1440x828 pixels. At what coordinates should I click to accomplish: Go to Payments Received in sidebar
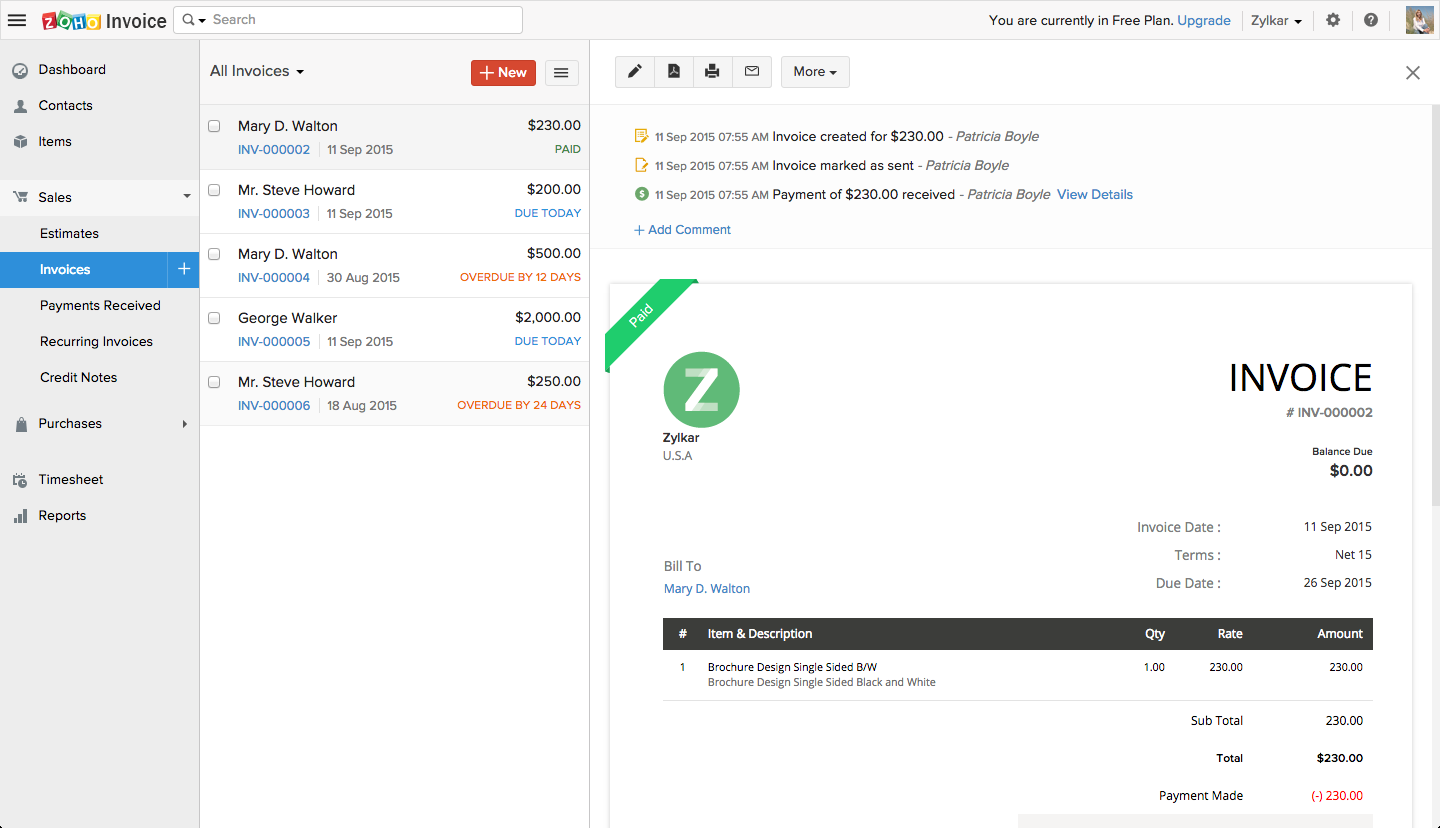100,305
